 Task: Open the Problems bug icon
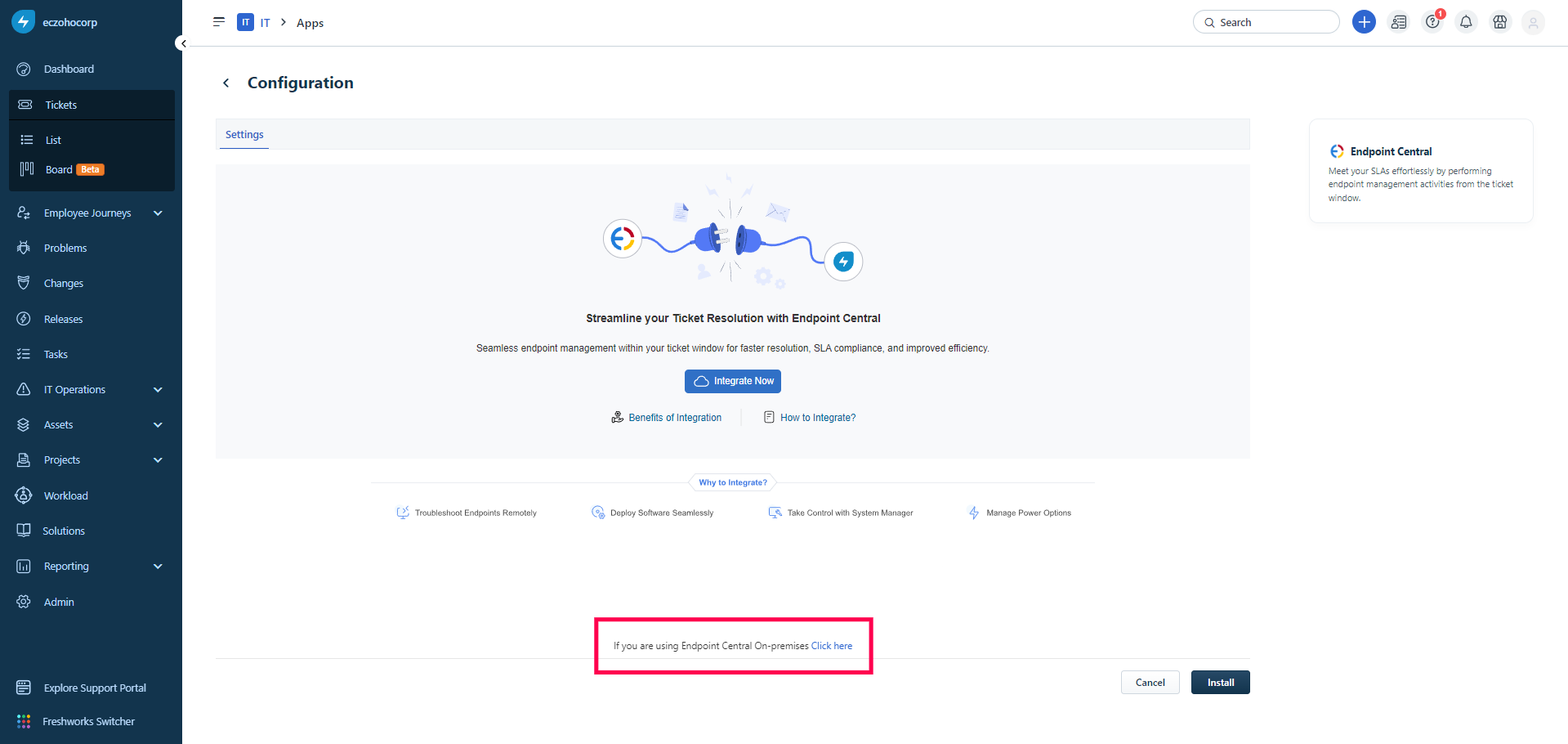click(x=24, y=249)
